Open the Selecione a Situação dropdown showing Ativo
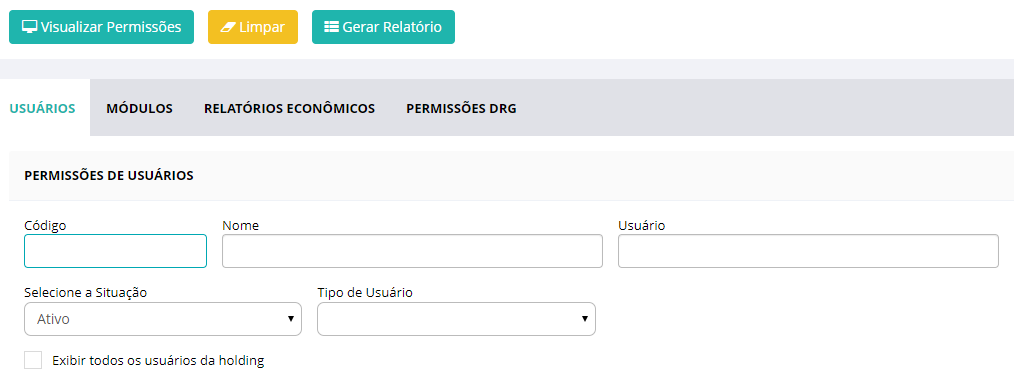This screenshot has width=1014, height=391. [163, 319]
